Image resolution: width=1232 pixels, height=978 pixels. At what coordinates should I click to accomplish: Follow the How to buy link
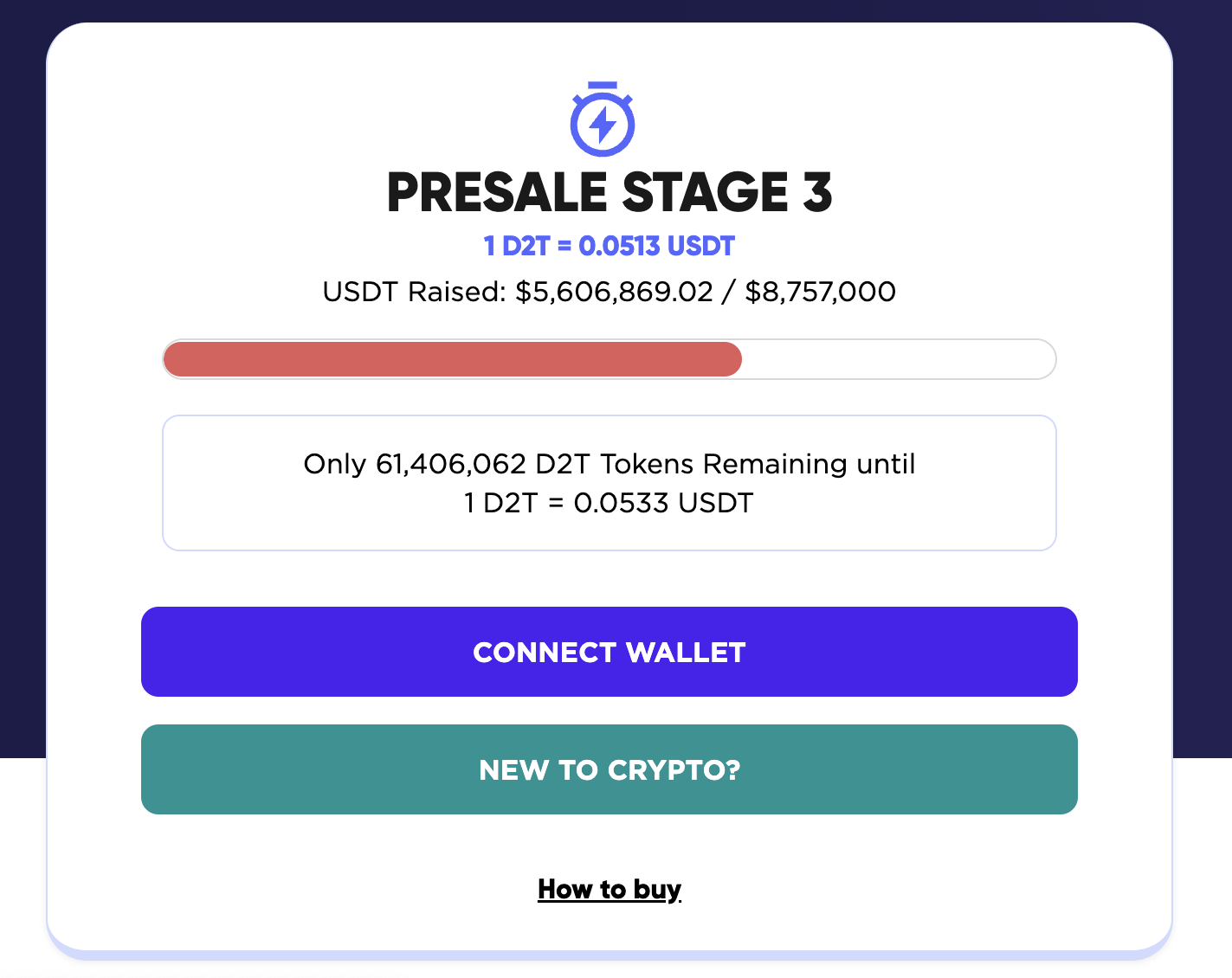(x=610, y=890)
